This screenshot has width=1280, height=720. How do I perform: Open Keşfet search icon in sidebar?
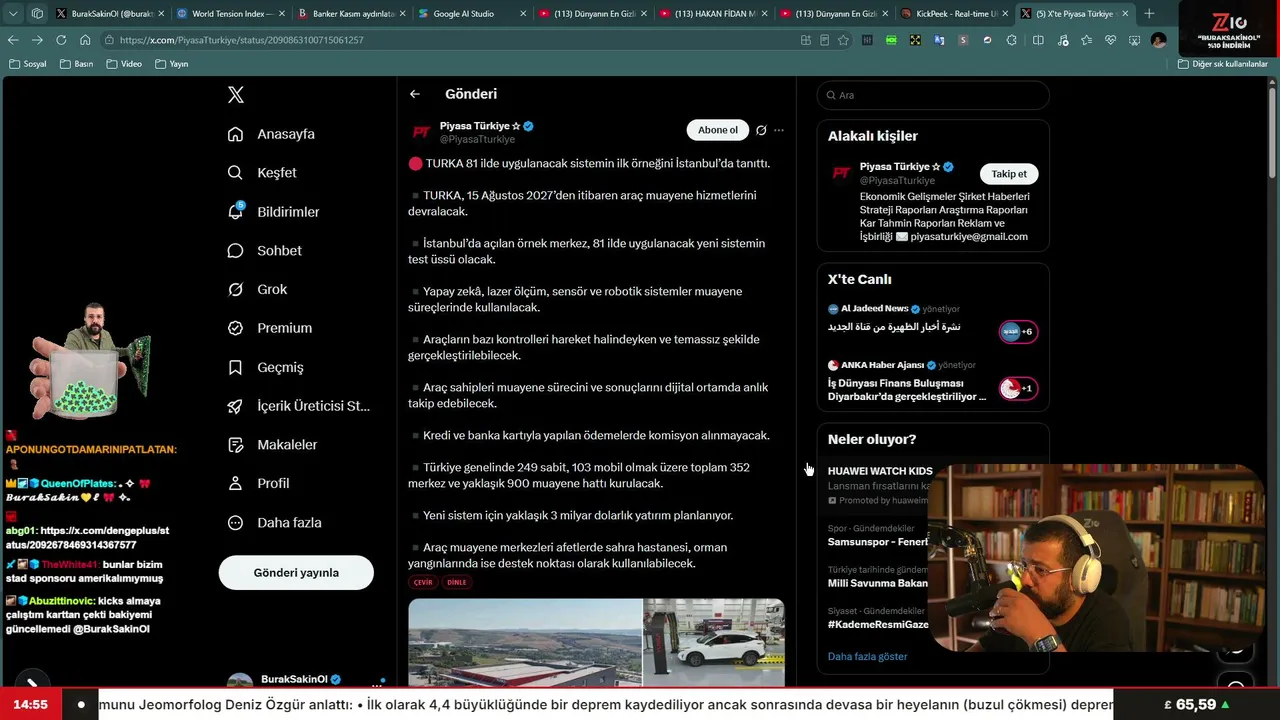pyautogui.click(x=235, y=173)
